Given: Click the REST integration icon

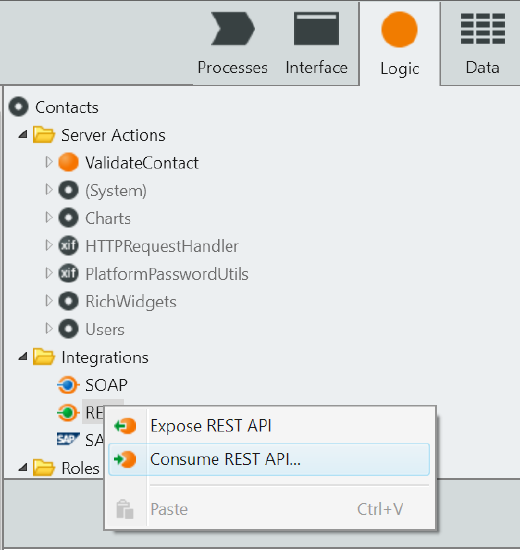Looking at the screenshot, I should click(x=68, y=412).
